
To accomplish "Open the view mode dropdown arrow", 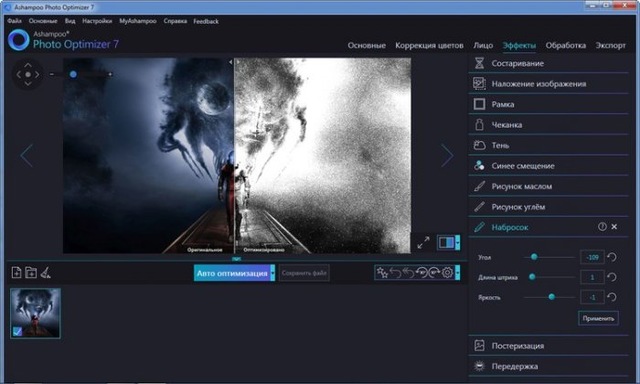I will 458,243.
